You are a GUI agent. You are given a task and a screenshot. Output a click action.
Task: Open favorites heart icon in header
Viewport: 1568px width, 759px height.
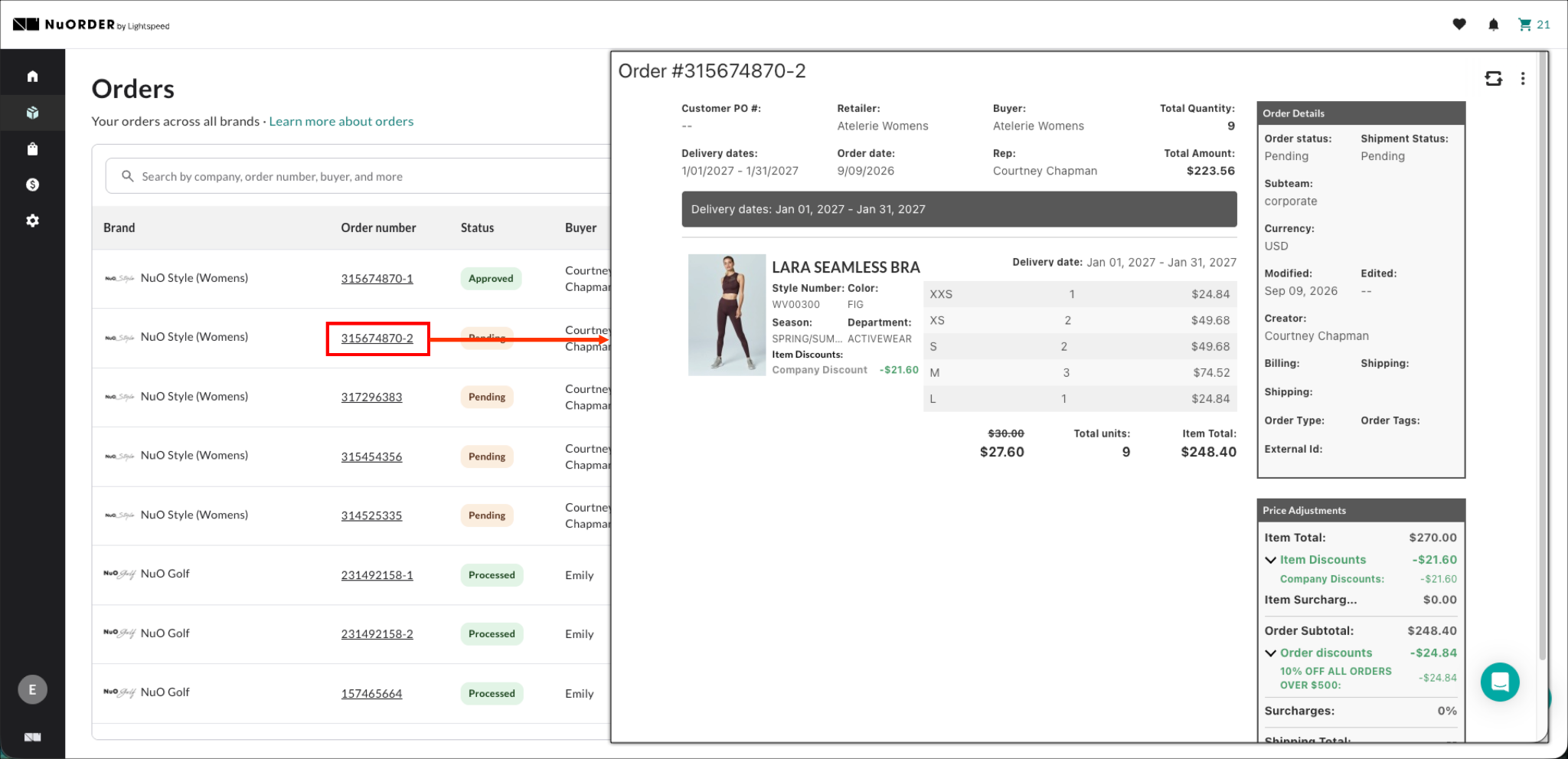[x=1459, y=25]
